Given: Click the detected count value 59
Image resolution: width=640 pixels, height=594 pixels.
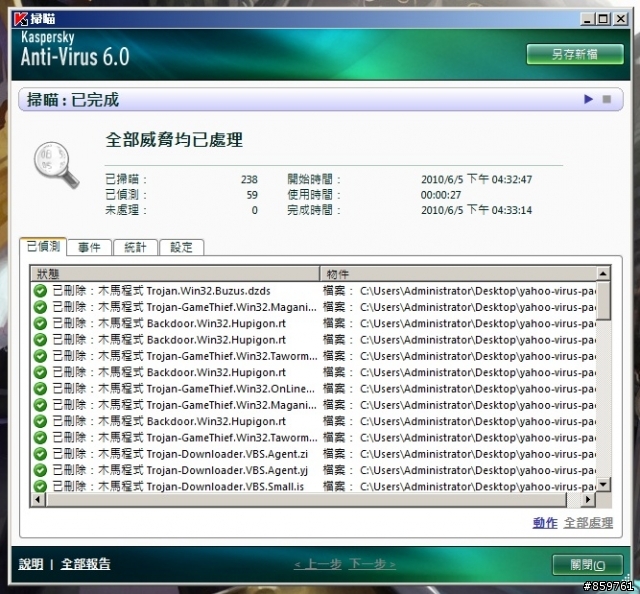Looking at the screenshot, I should click(x=252, y=195).
